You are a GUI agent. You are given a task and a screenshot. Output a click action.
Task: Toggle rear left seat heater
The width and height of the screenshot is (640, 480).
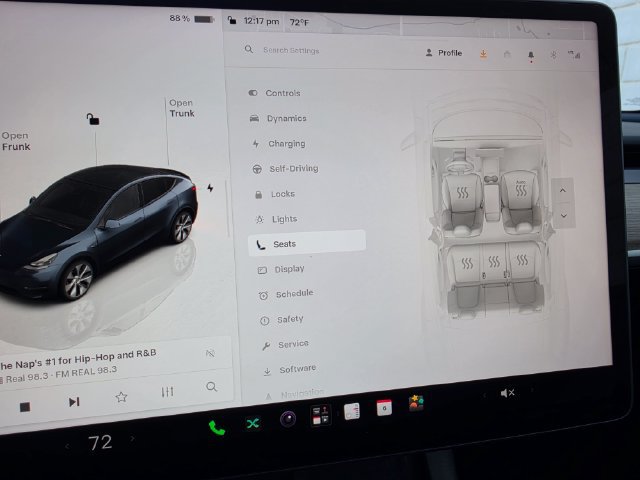pyautogui.click(x=467, y=263)
